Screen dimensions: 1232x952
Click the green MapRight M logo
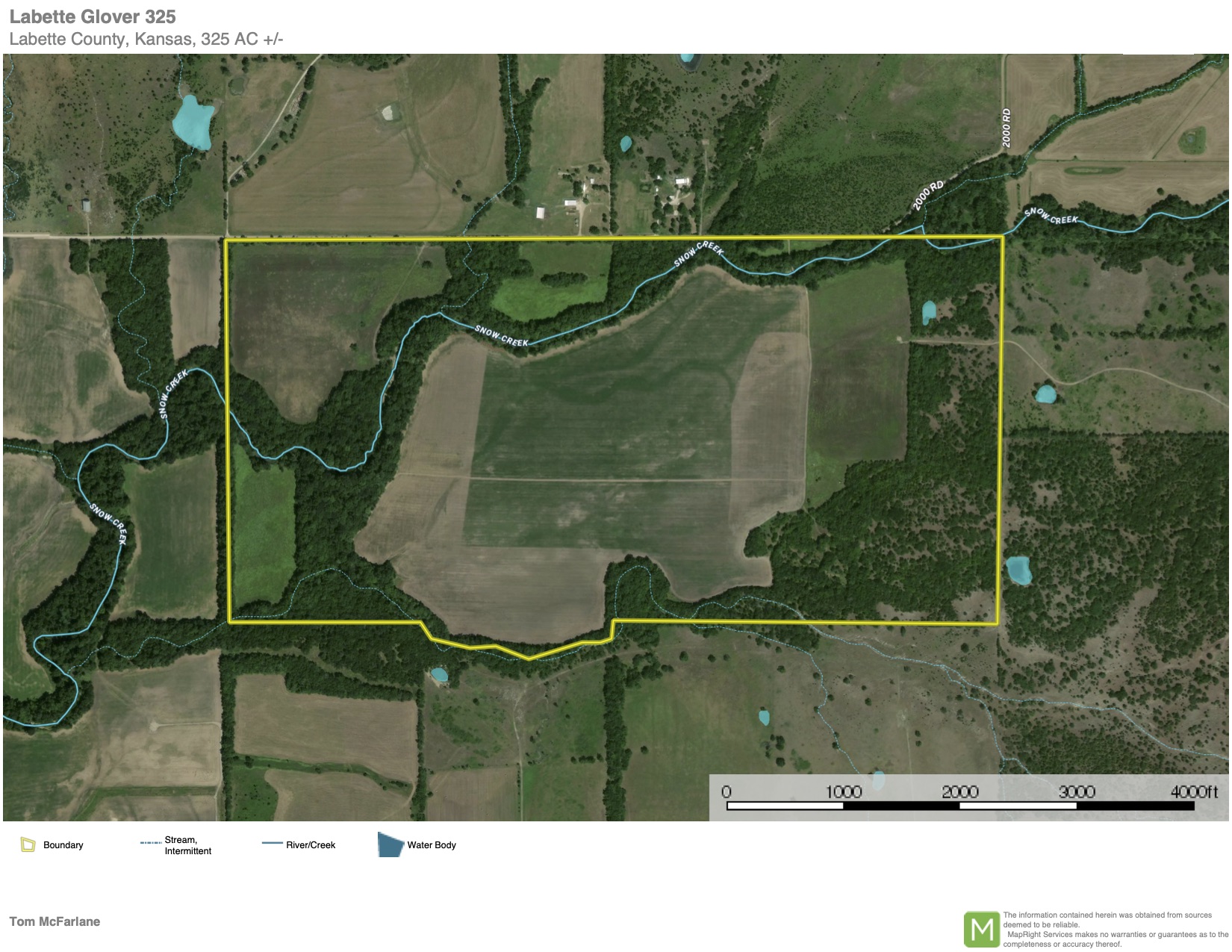point(981,929)
